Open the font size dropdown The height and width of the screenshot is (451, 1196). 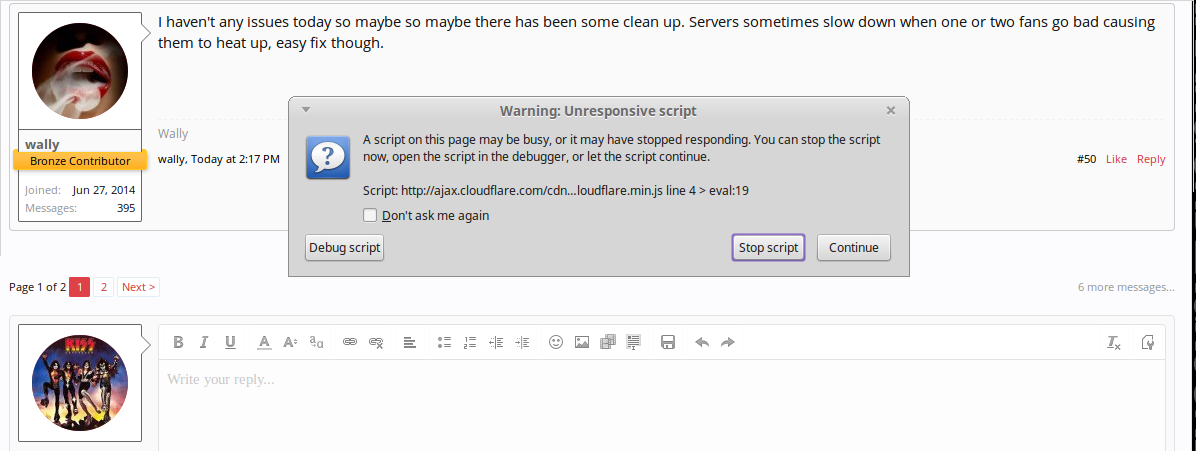coord(290,342)
